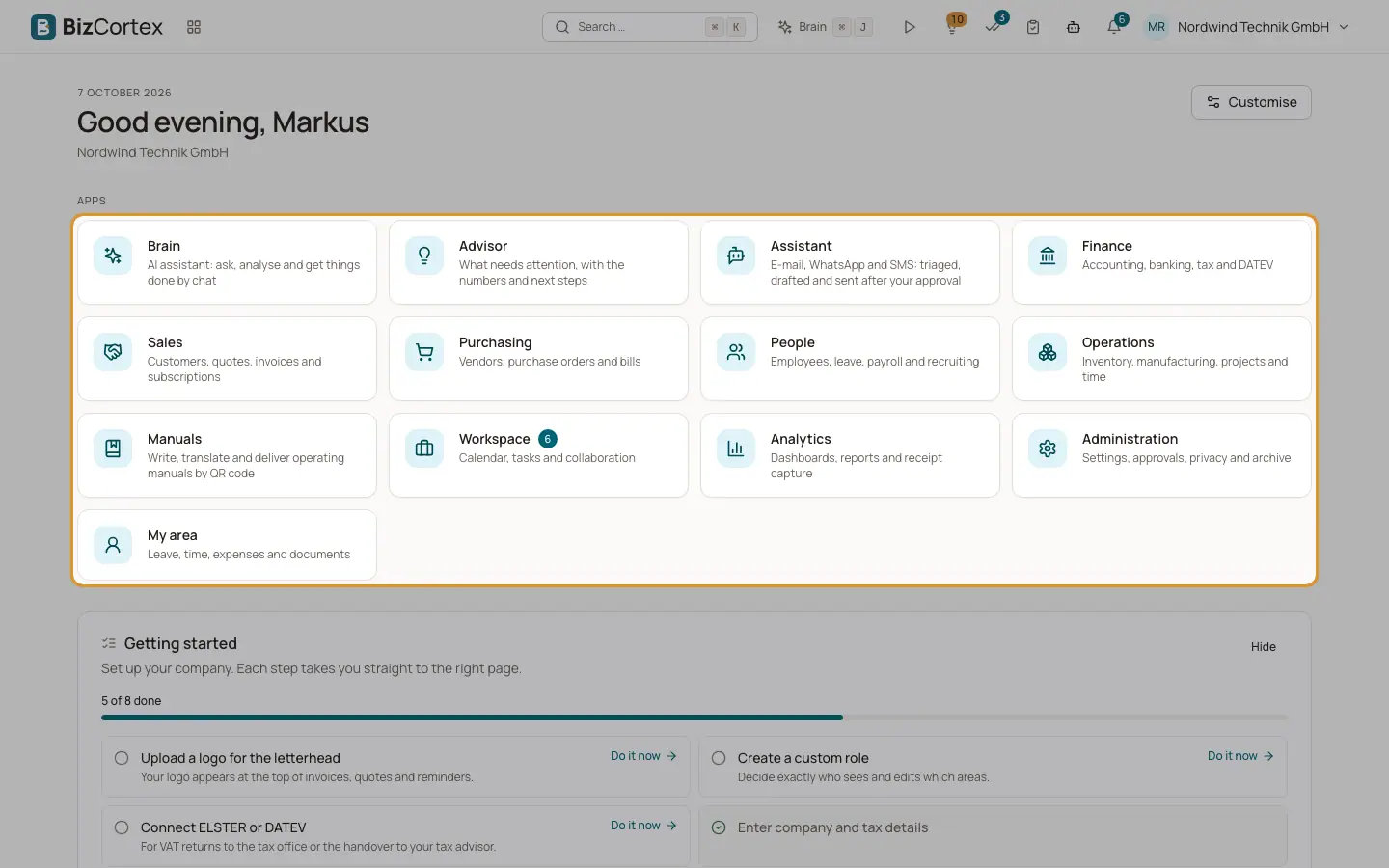
Task: Open the Purchasing app cart icon
Action: 424,352
